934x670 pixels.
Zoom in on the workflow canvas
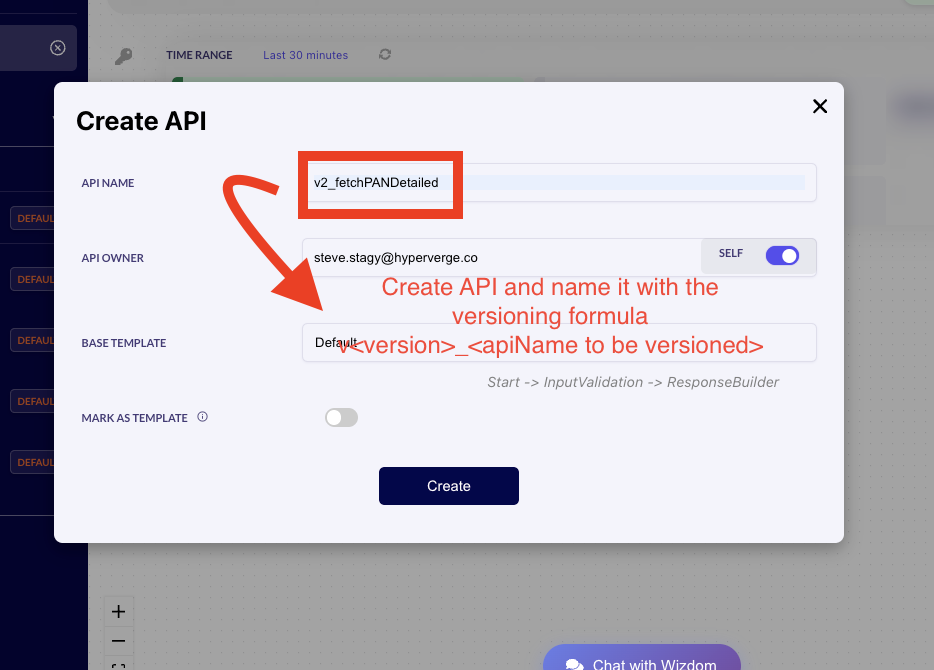[118, 610]
